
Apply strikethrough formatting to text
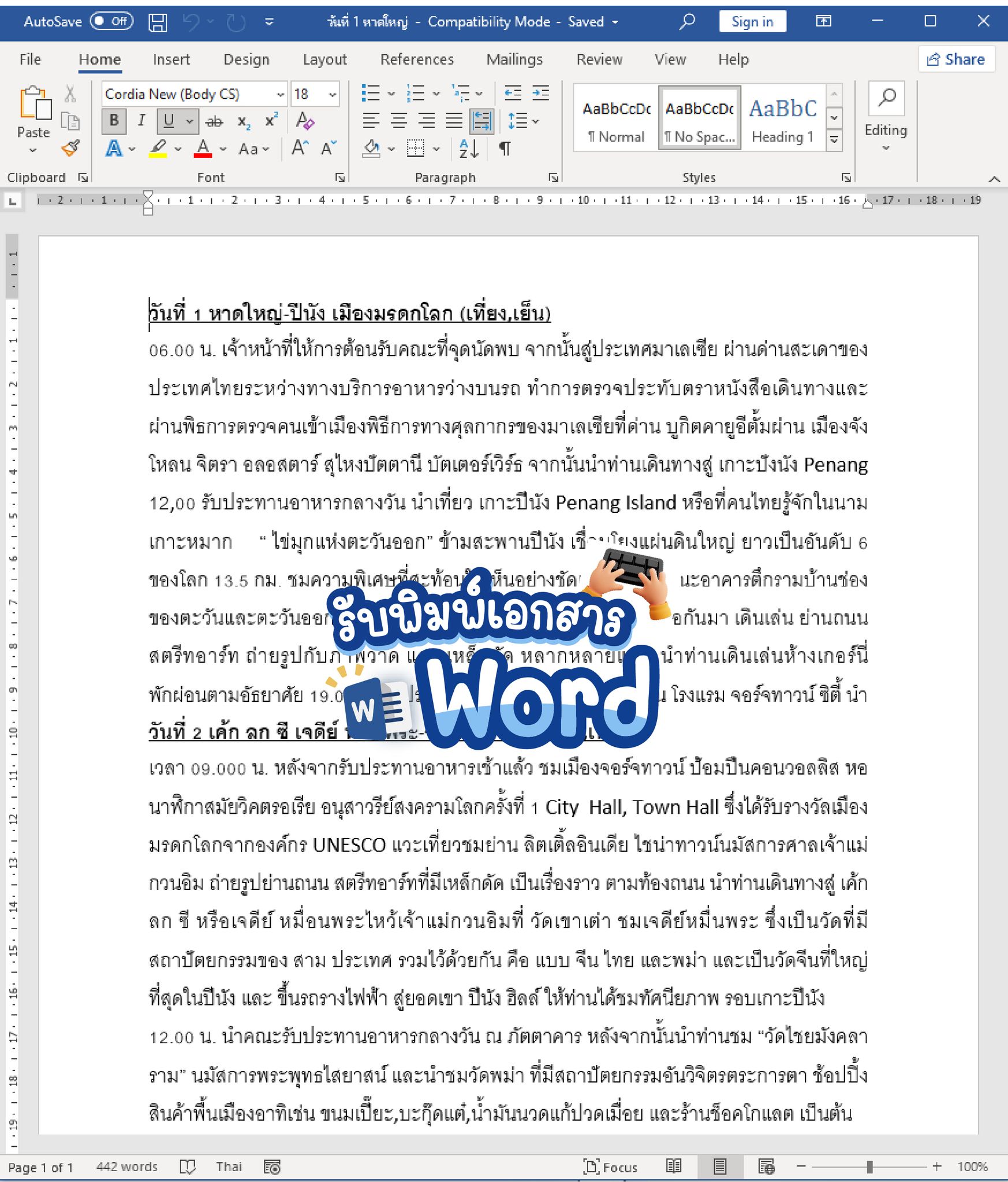[x=214, y=121]
